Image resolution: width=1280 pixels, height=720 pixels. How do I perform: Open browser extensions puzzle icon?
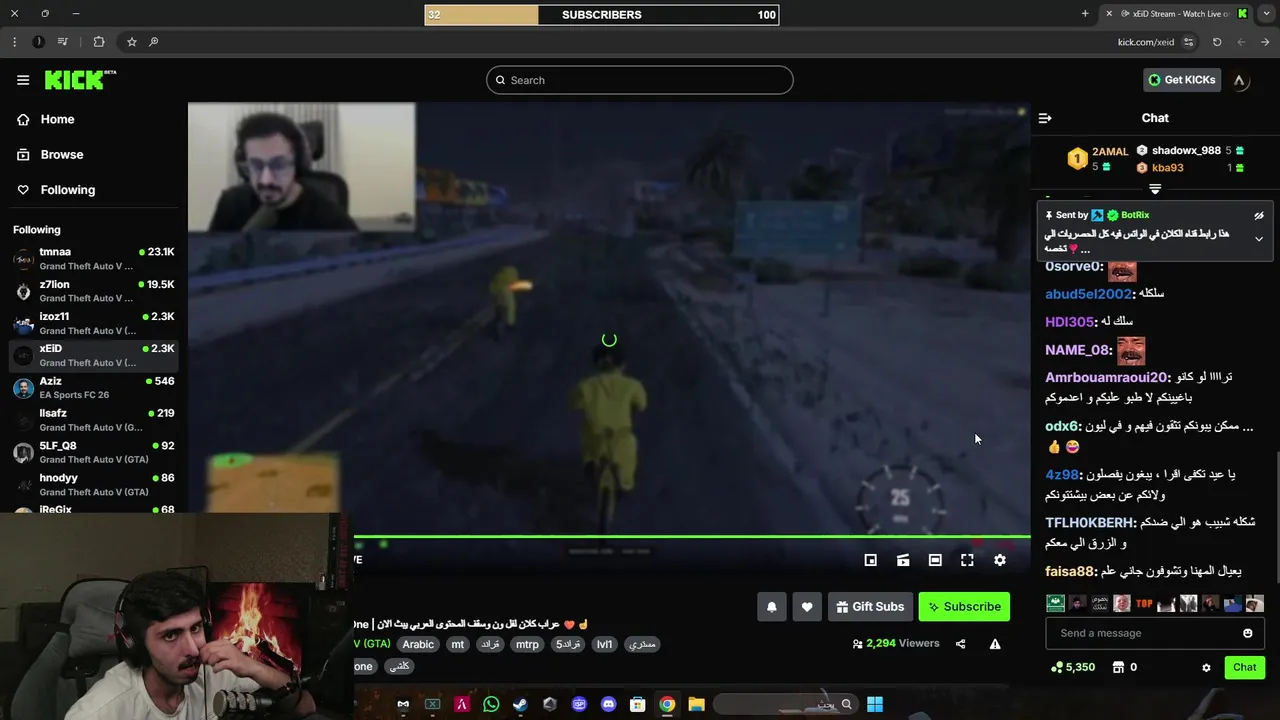point(99,42)
